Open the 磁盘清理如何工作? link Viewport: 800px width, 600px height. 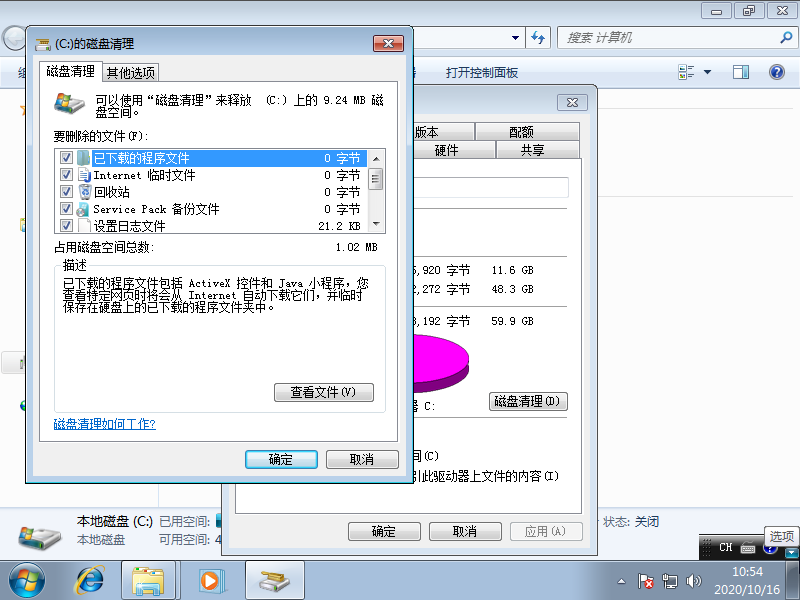pos(104,424)
